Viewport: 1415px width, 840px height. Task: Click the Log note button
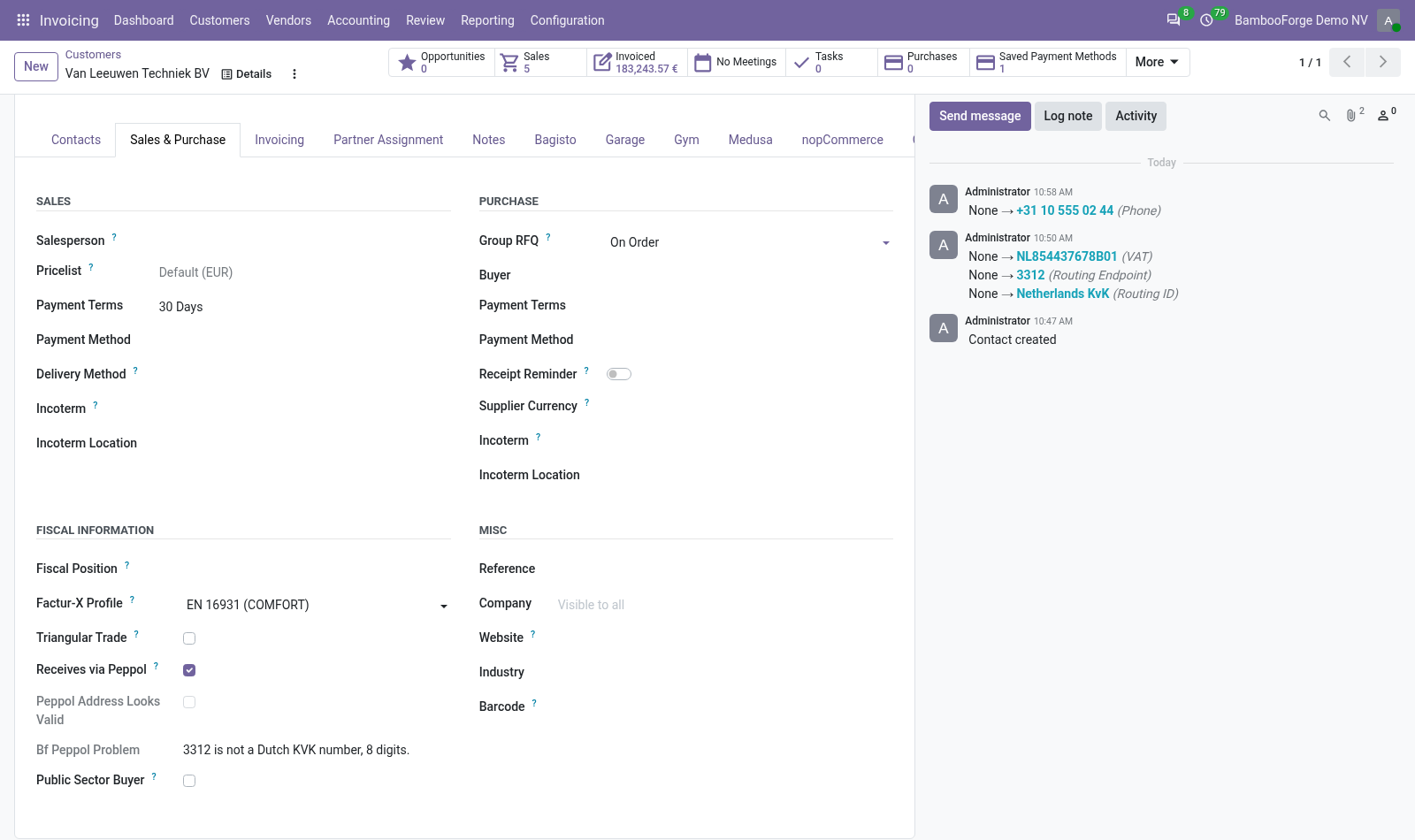[x=1068, y=116]
